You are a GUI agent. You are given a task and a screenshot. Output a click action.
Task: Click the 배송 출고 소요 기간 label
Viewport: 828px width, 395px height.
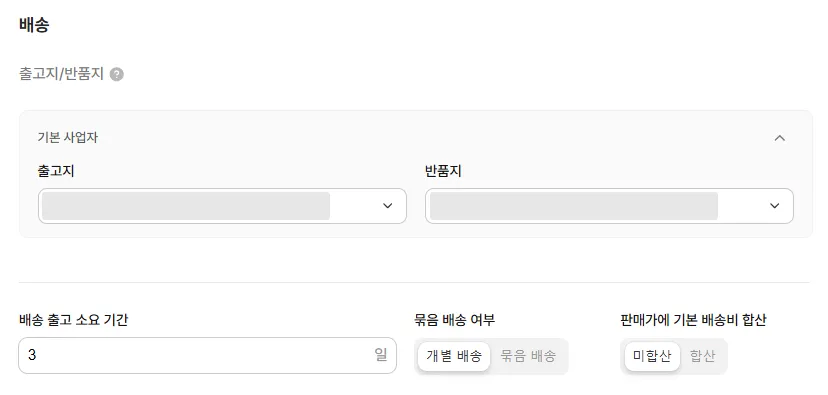tap(73, 320)
